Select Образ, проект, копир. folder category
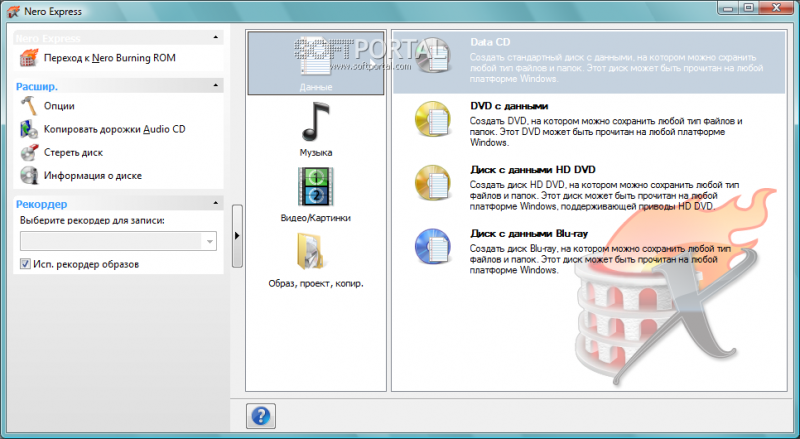This screenshot has width=800, height=439. tap(310, 252)
